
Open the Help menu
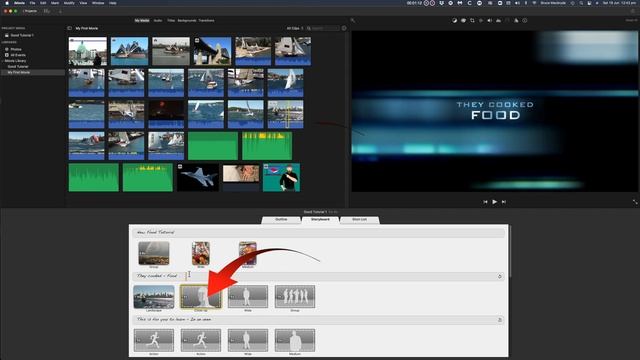point(113,3)
